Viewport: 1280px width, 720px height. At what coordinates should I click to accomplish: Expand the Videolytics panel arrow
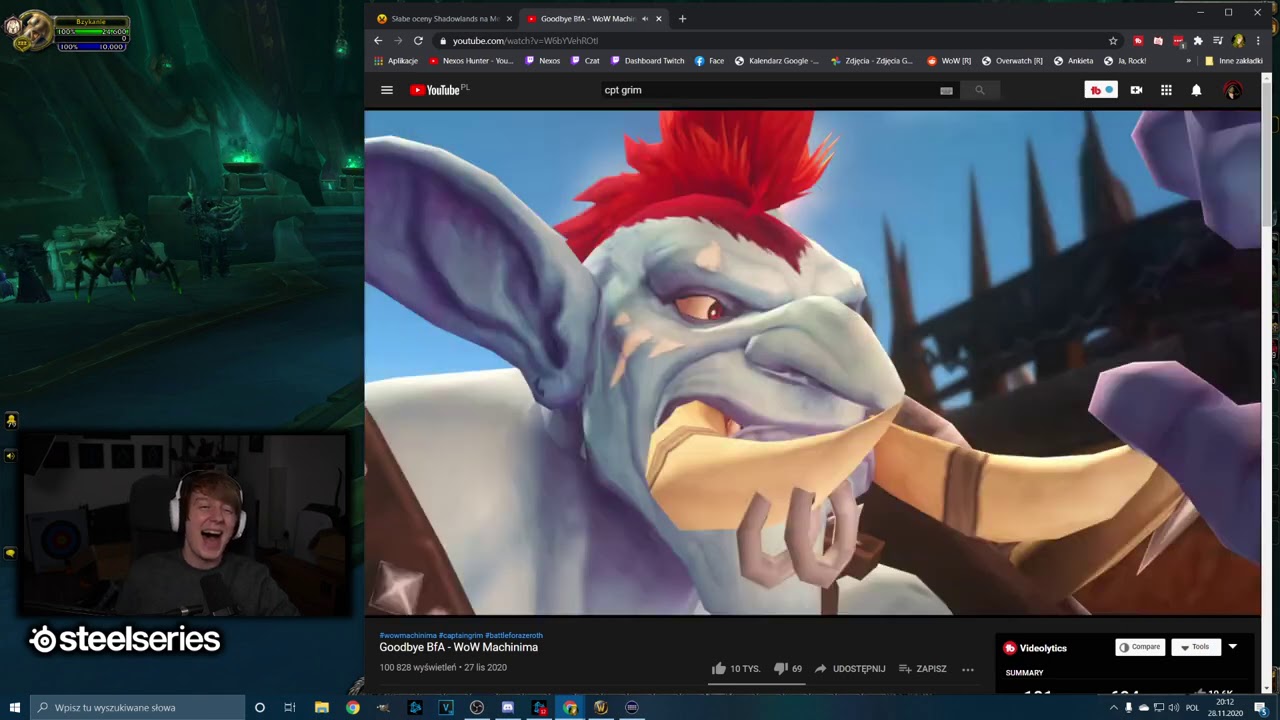[x=1232, y=647]
